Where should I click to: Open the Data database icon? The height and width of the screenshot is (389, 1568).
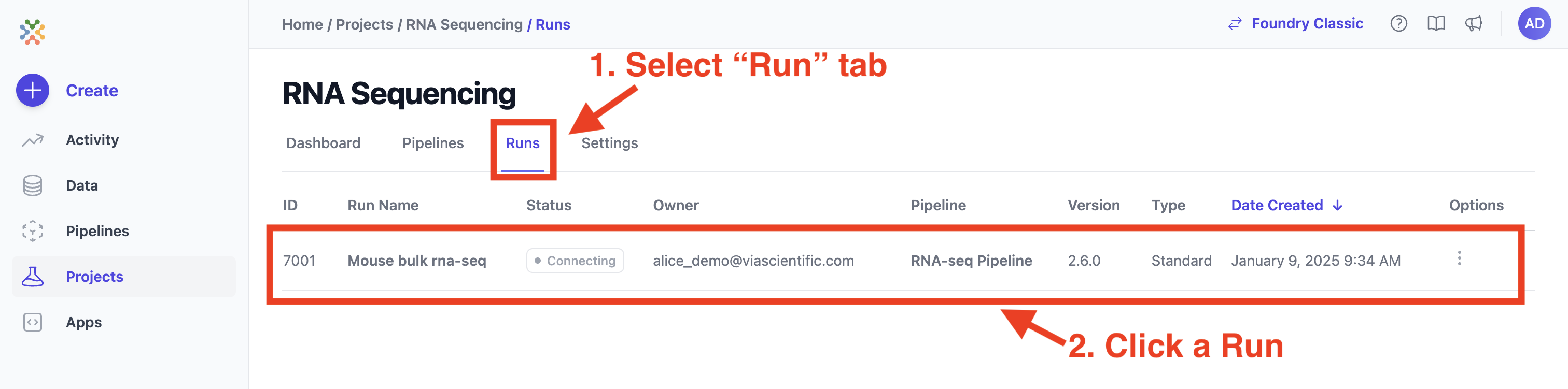[x=32, y=185]
